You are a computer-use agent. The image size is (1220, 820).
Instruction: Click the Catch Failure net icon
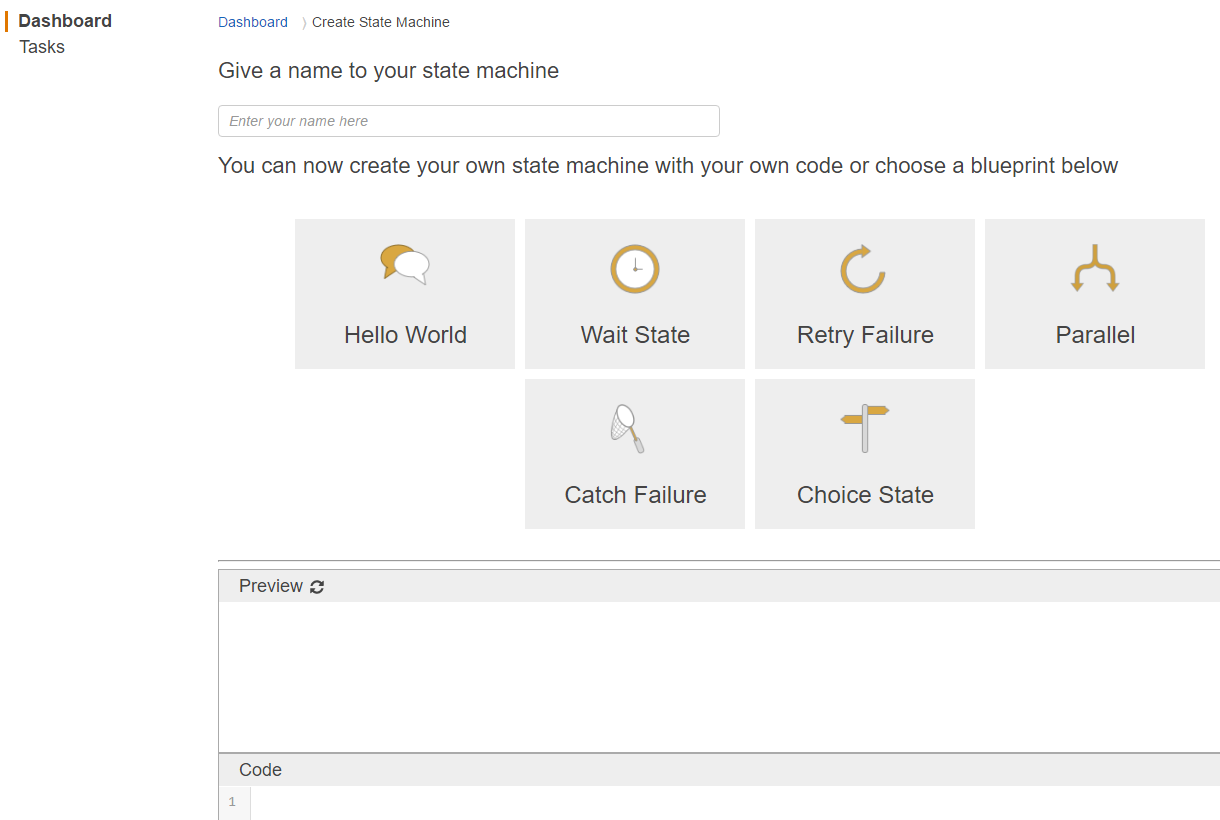(x=627, y=428)
